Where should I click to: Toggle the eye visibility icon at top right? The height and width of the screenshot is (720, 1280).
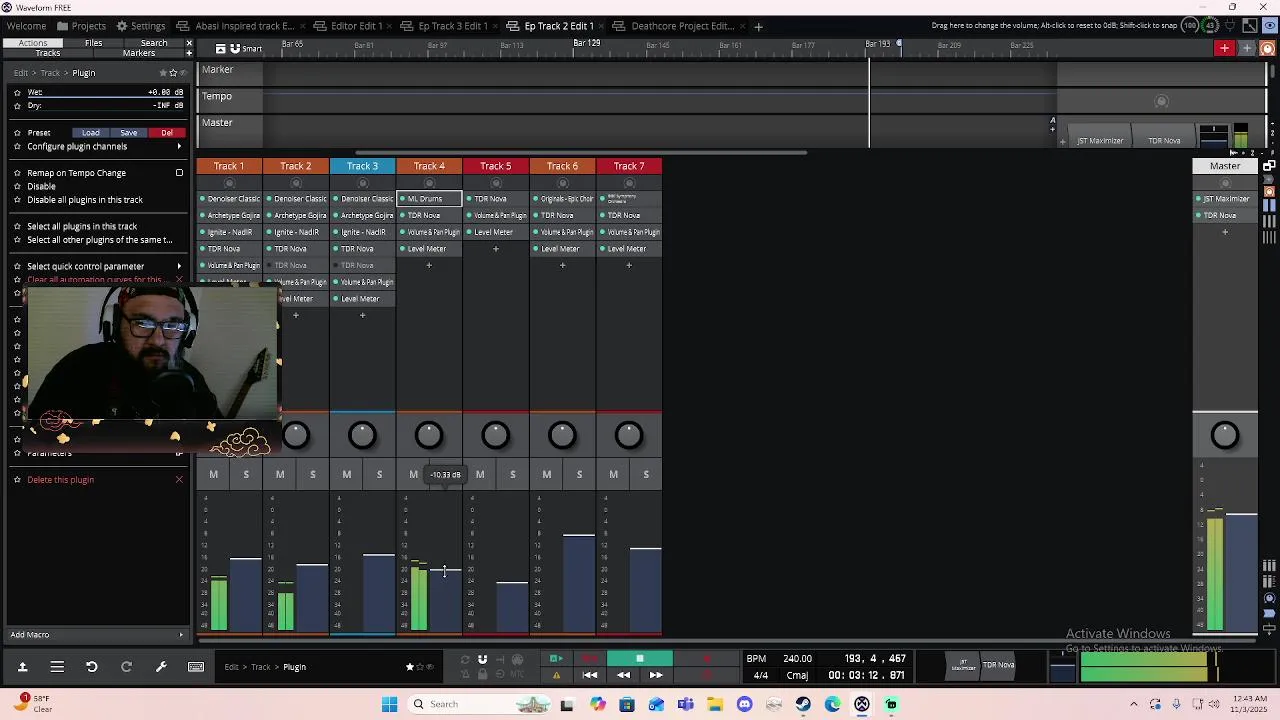pyautogui.click(x=1268, y=25)
